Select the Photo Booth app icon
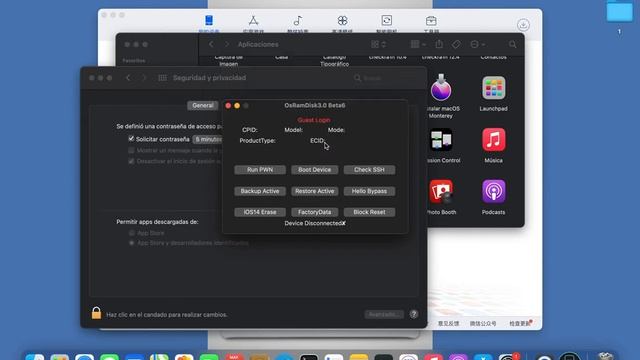640x360 pixels. 441,191
